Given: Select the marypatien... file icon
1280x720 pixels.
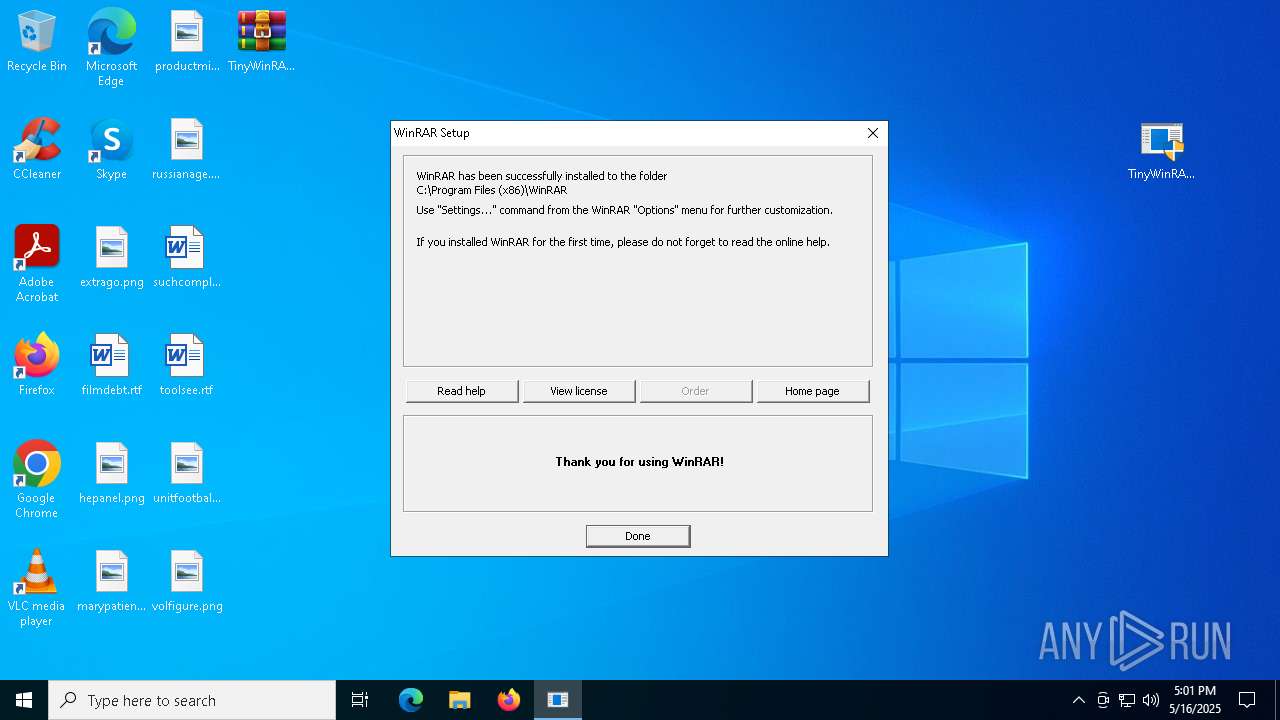Looking at the screenshot, I should (x=111, y=582).
